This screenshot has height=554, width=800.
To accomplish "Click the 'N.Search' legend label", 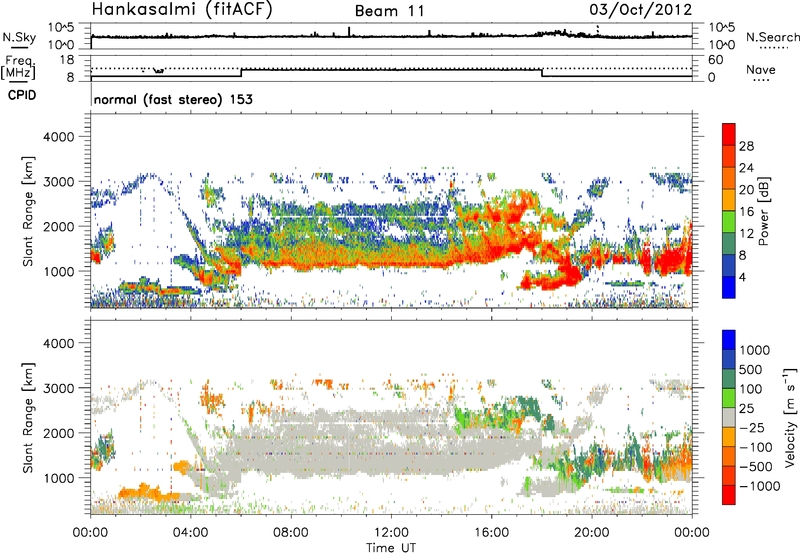I will (x=772, y=37).
